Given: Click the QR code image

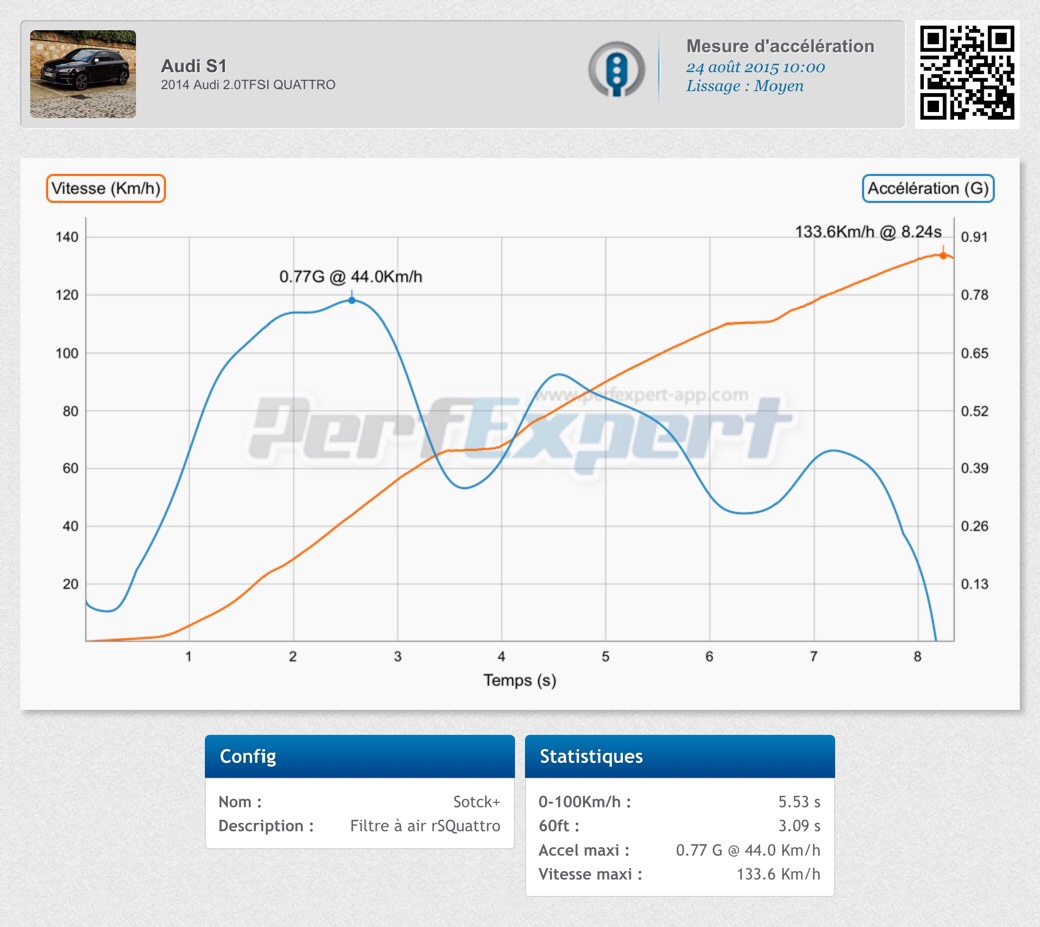Looking at the screenshot, I should [967, 73].
